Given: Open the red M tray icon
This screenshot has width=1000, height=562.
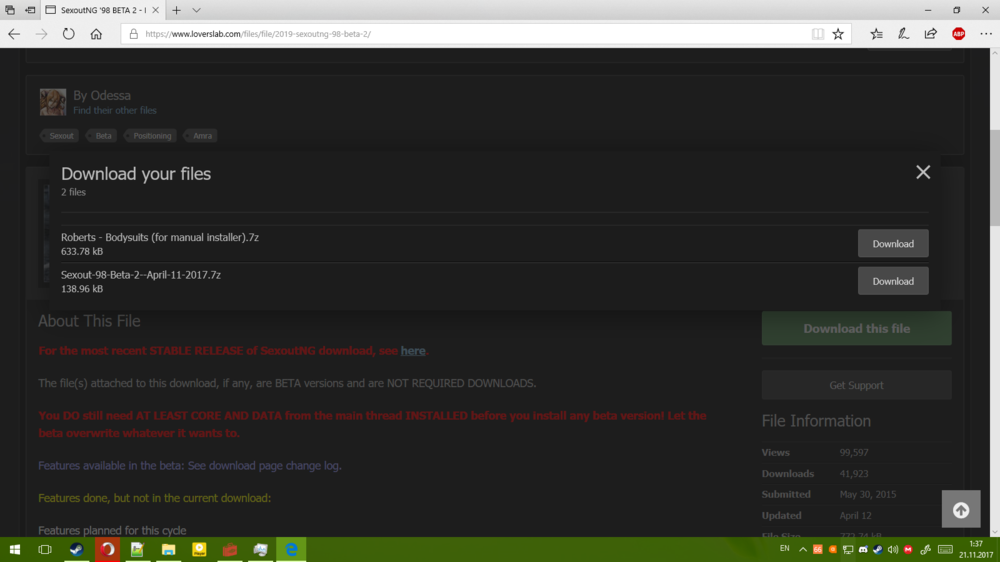Looking at the screenshot, I should [x=908, y=549].
